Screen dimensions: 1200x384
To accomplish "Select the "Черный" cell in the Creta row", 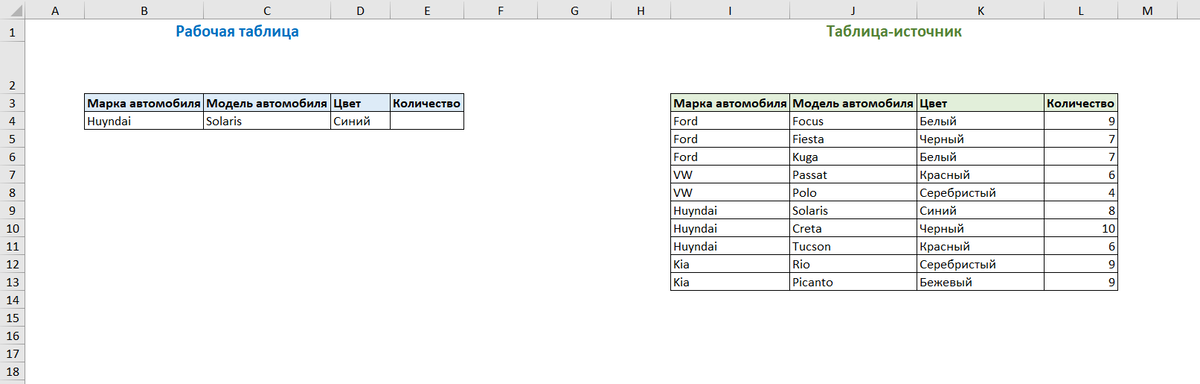I will (x=979, y=229).
